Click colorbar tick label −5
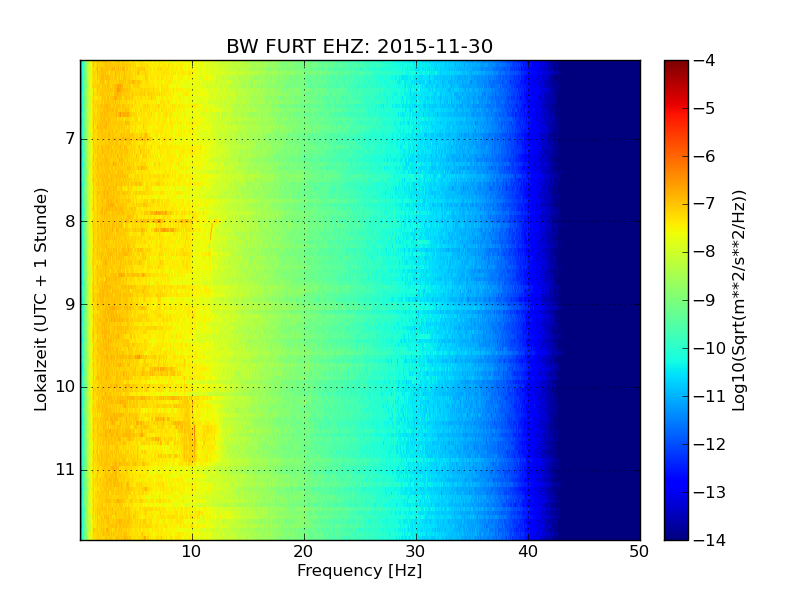800x600 pixels. coord(704,108)
